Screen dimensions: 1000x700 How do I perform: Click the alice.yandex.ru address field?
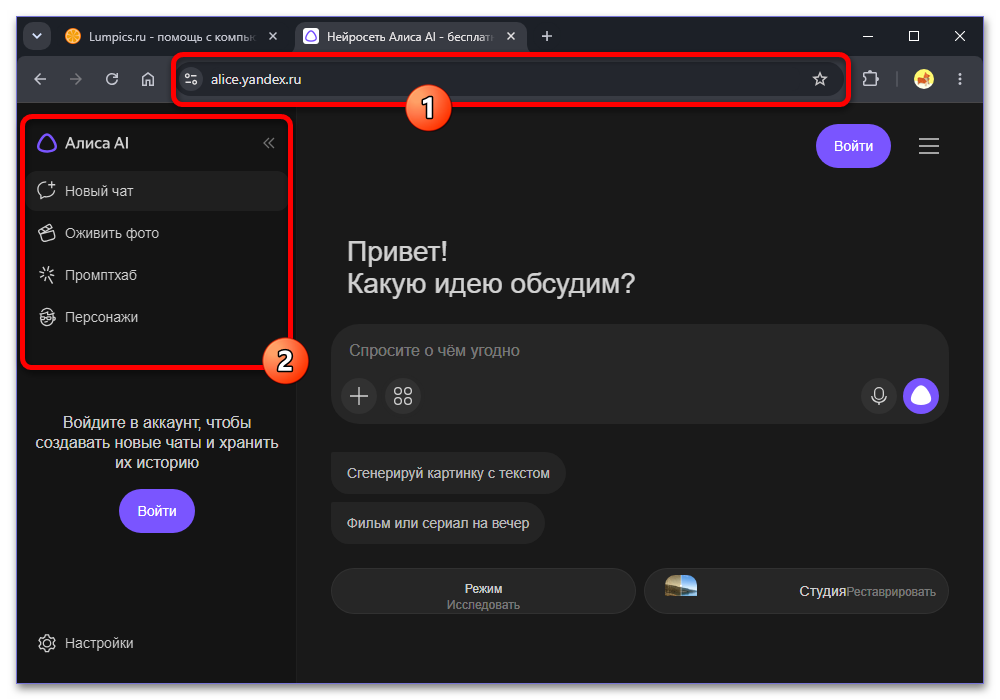pyautogui.click(x=509, y=79)
